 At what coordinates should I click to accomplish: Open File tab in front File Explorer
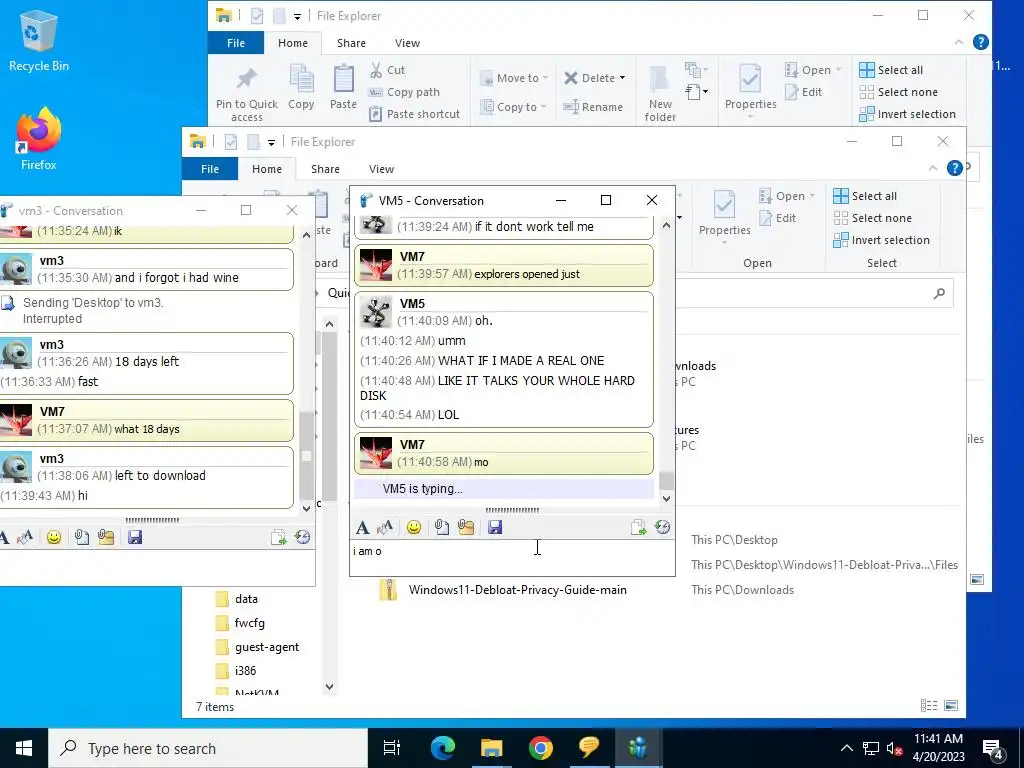(x=210, y=169)
